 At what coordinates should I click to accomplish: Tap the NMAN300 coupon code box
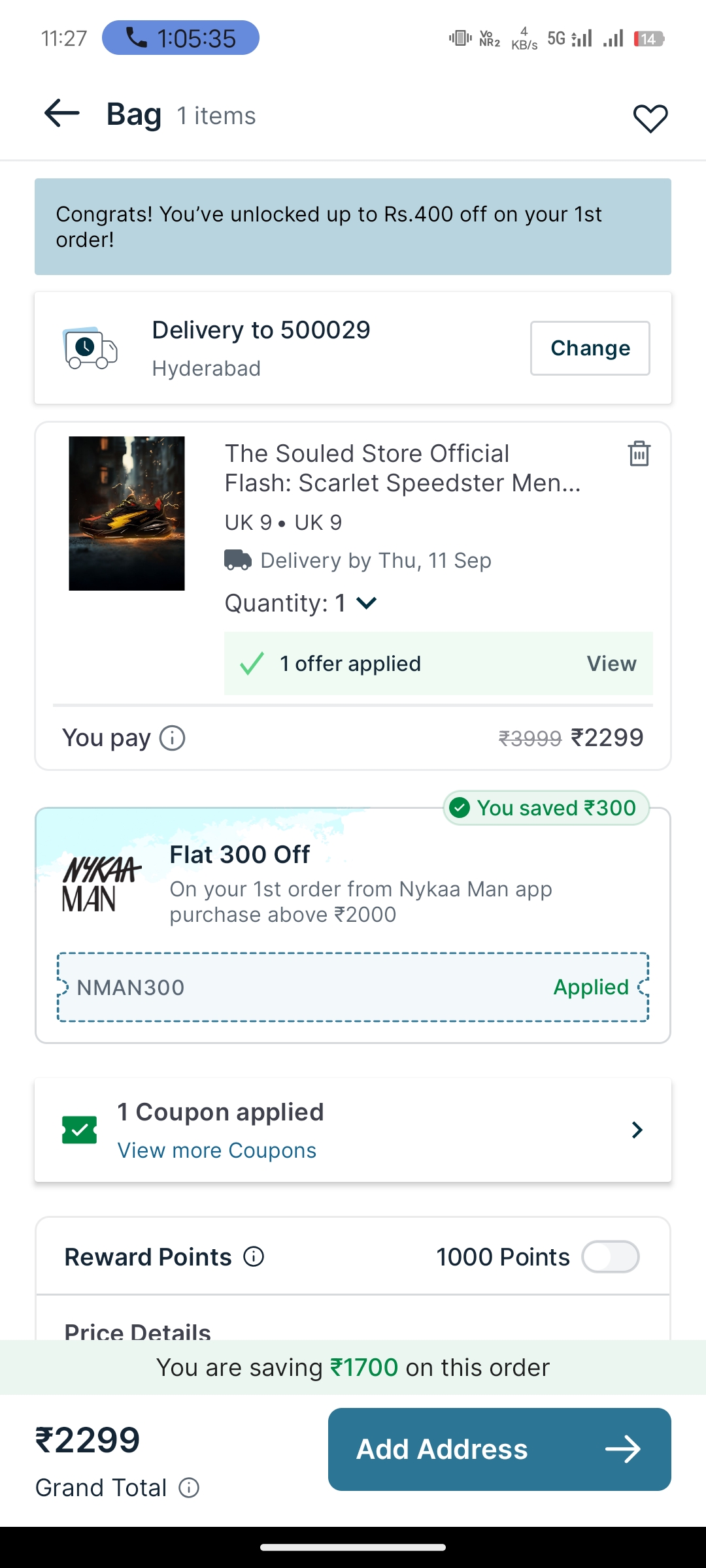click(x=353, y=987)
